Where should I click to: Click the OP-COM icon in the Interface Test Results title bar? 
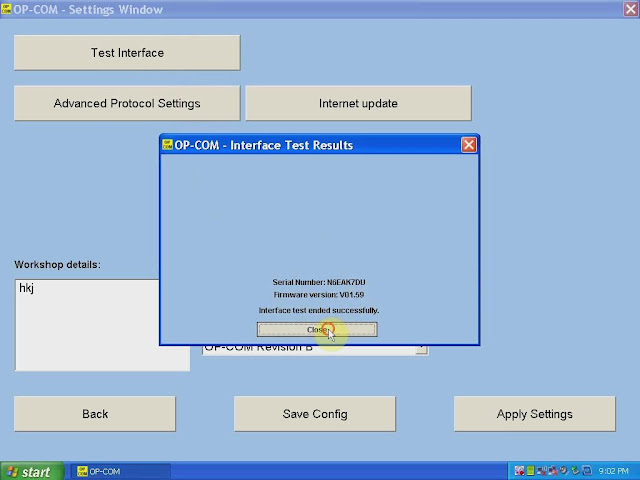167,144
